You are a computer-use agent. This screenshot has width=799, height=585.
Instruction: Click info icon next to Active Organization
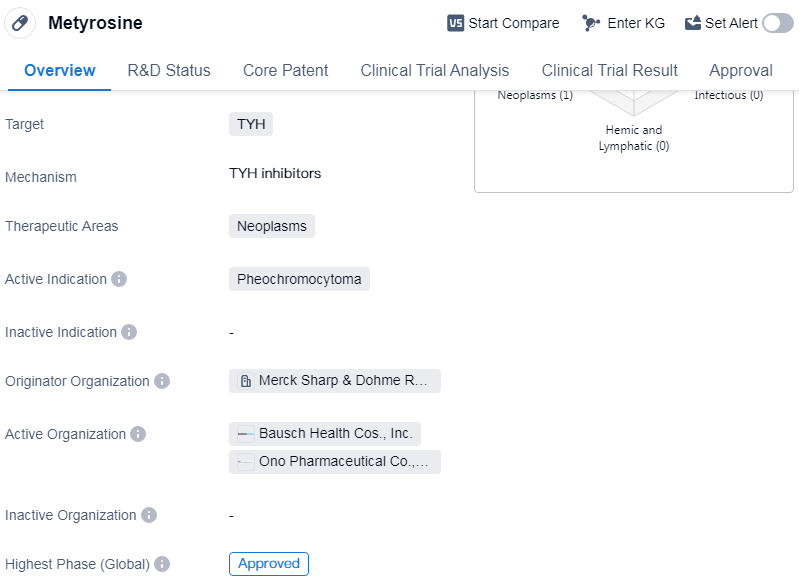click(138, 434)
